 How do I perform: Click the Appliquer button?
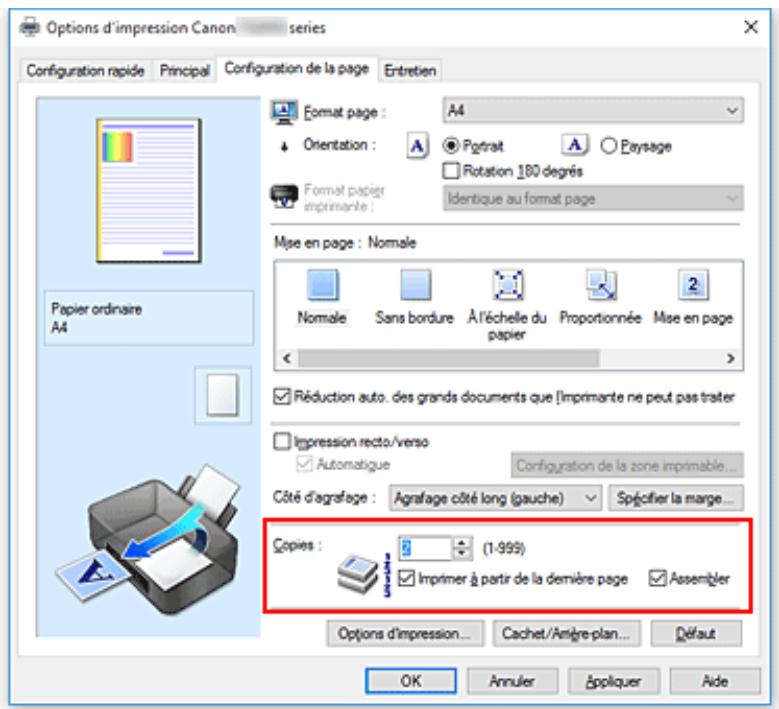pos(614,681)
